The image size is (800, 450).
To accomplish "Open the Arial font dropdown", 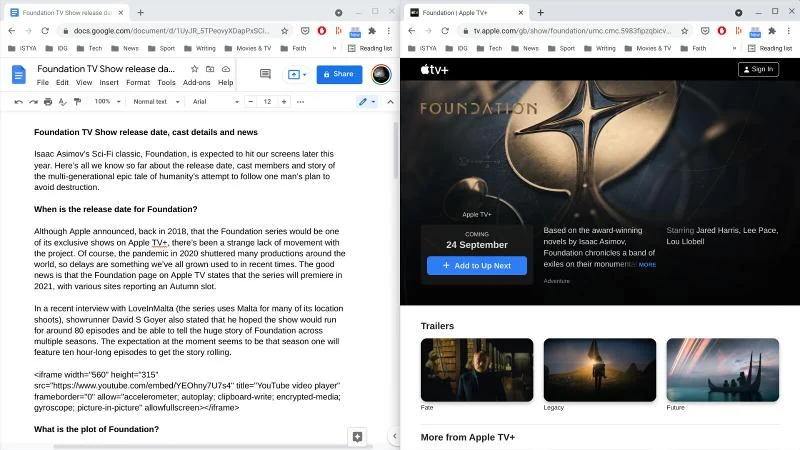I will pyautogui.click(x=215, y=102).
